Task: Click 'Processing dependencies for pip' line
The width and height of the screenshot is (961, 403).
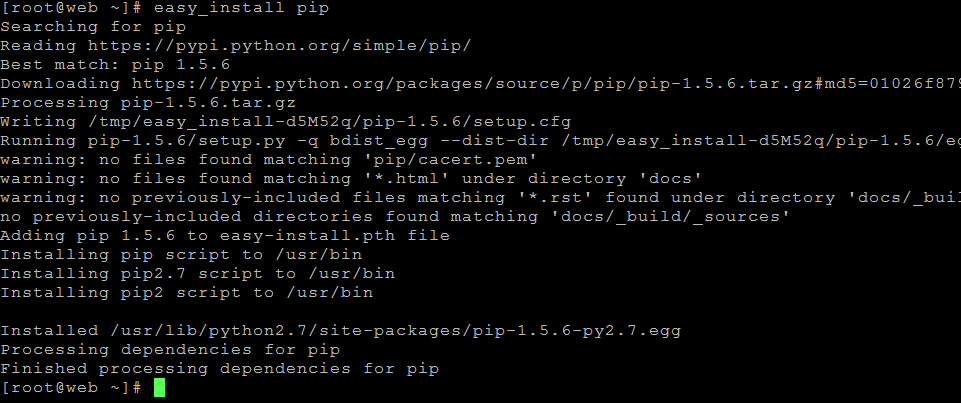Action: (170, 350)
